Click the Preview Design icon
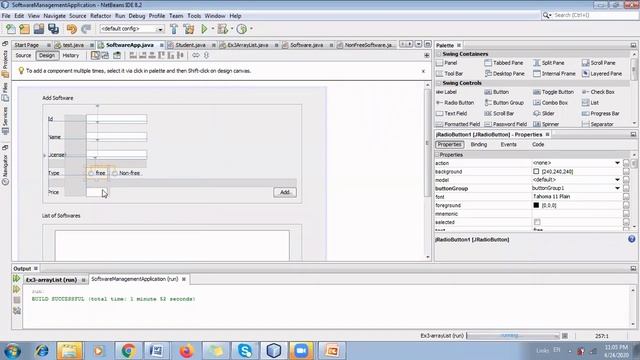The image size is (640, 360). (117, 55)
